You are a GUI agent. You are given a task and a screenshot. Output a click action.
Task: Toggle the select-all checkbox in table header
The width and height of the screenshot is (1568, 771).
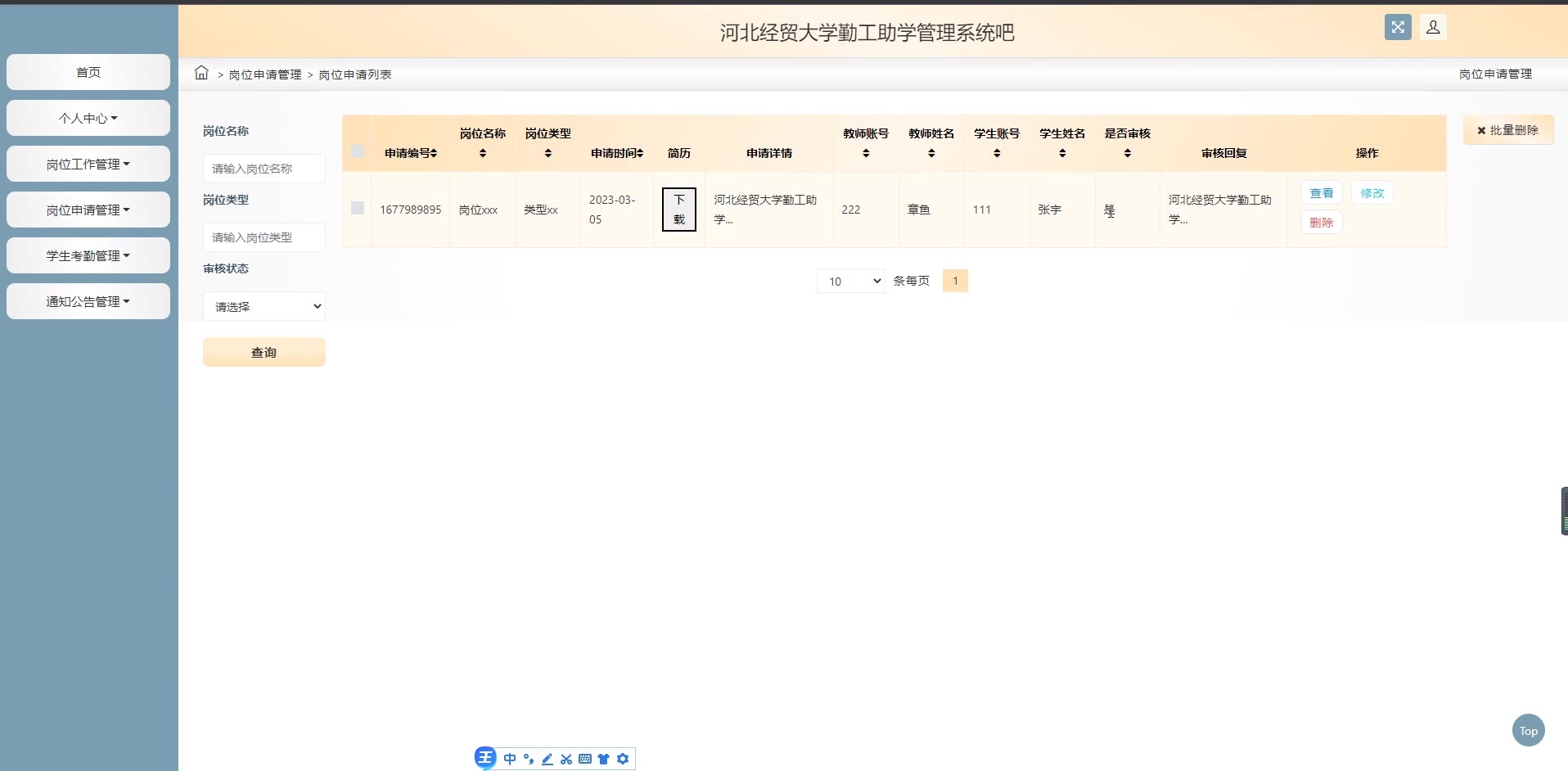(358, 151)
